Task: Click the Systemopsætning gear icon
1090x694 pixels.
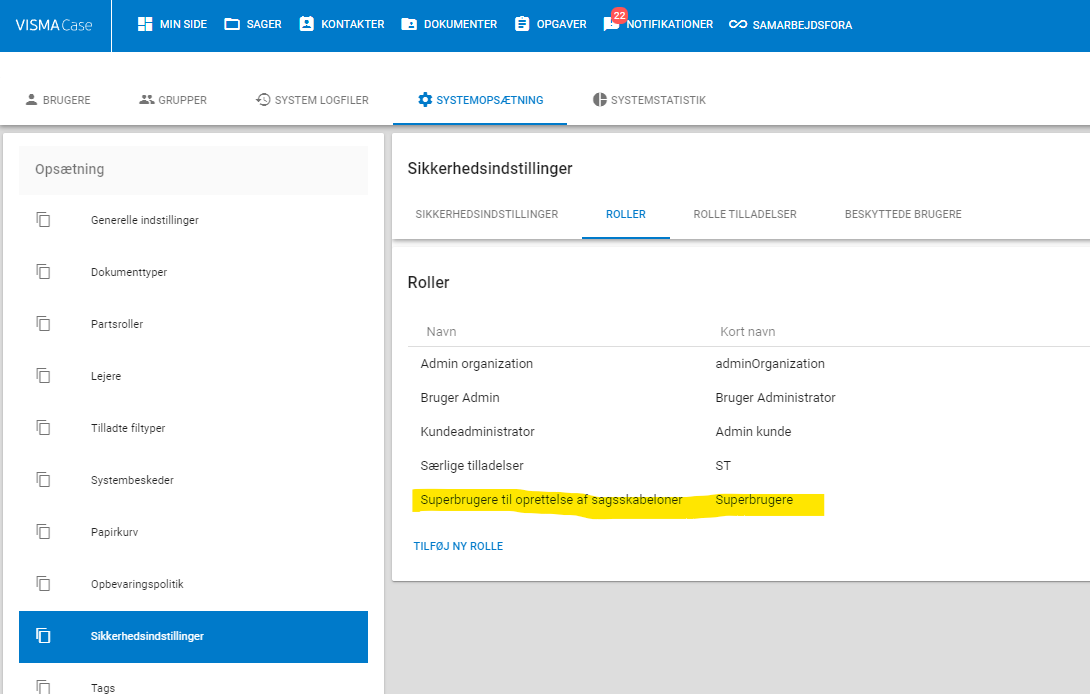Action: (425, 99)
